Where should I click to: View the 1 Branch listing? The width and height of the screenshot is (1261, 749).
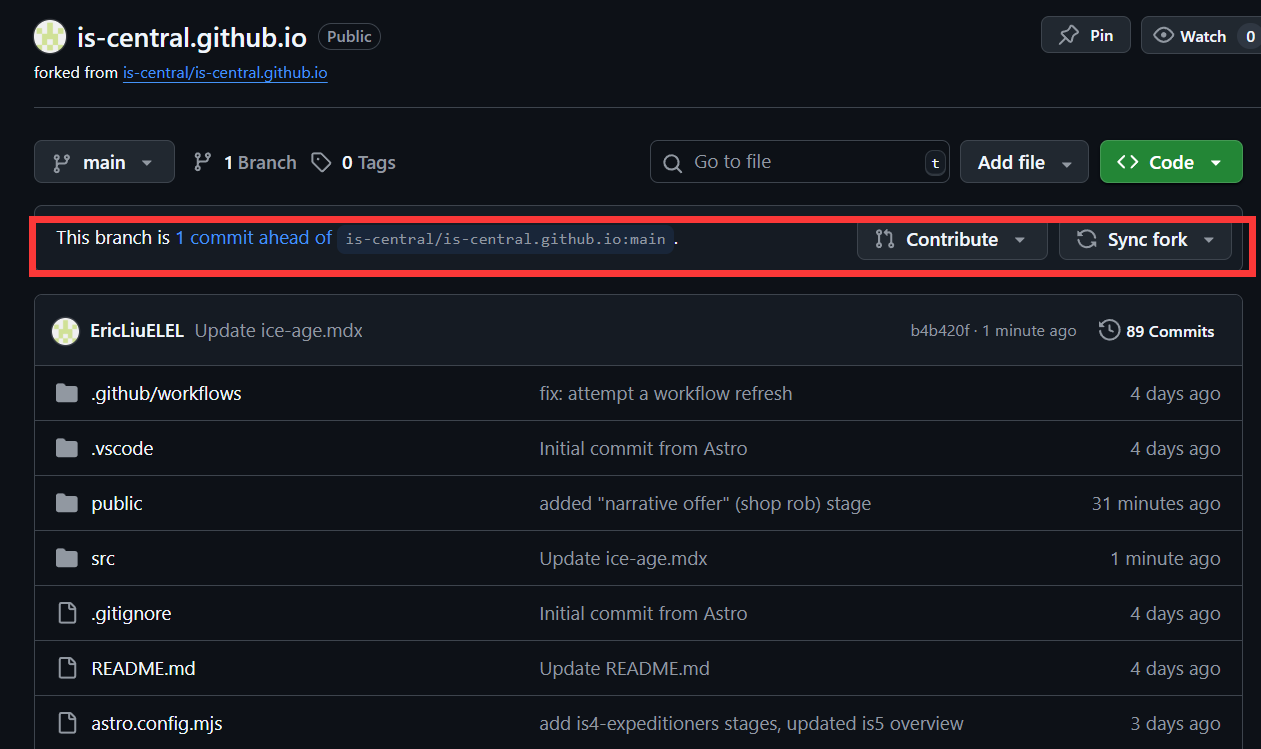point(245,162)
